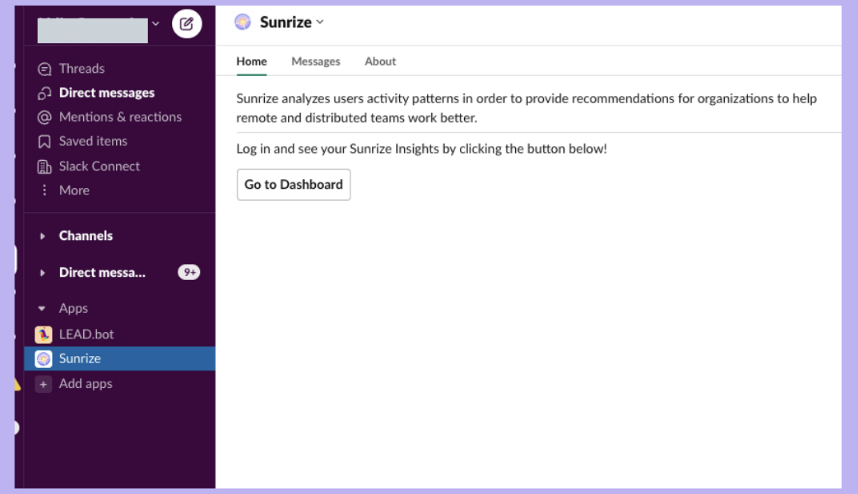Open Mentions & reactions text
The height and width of the screenshot is (494, 858).
tap(120, 117)
